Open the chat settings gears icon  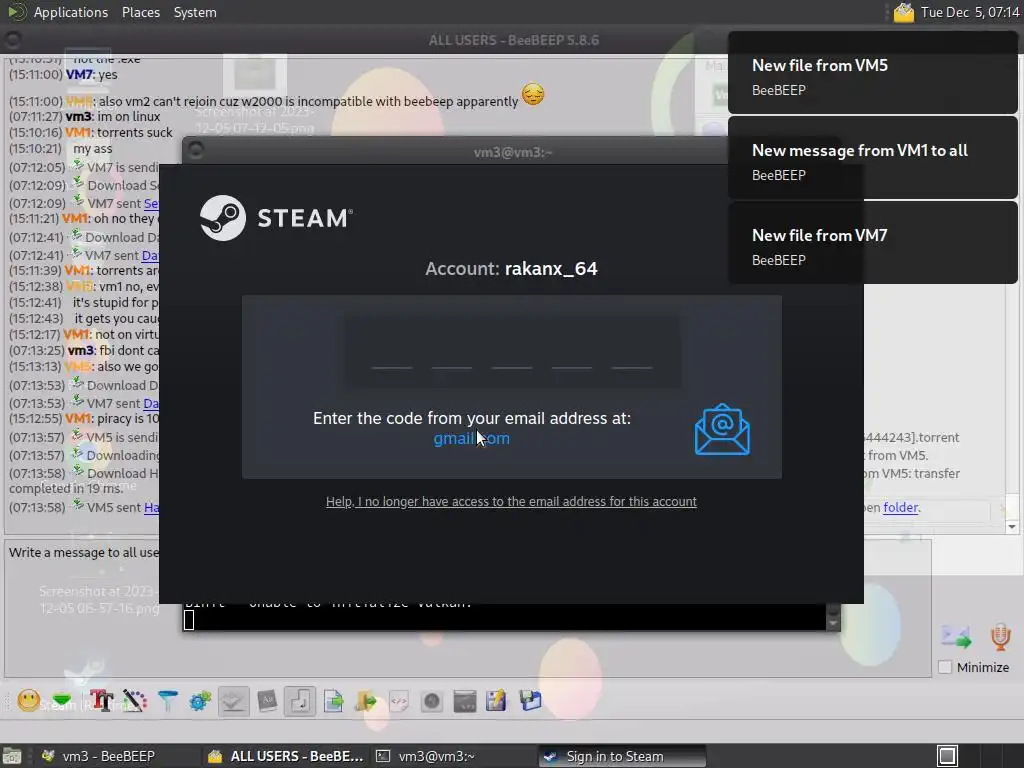[200, 701]
